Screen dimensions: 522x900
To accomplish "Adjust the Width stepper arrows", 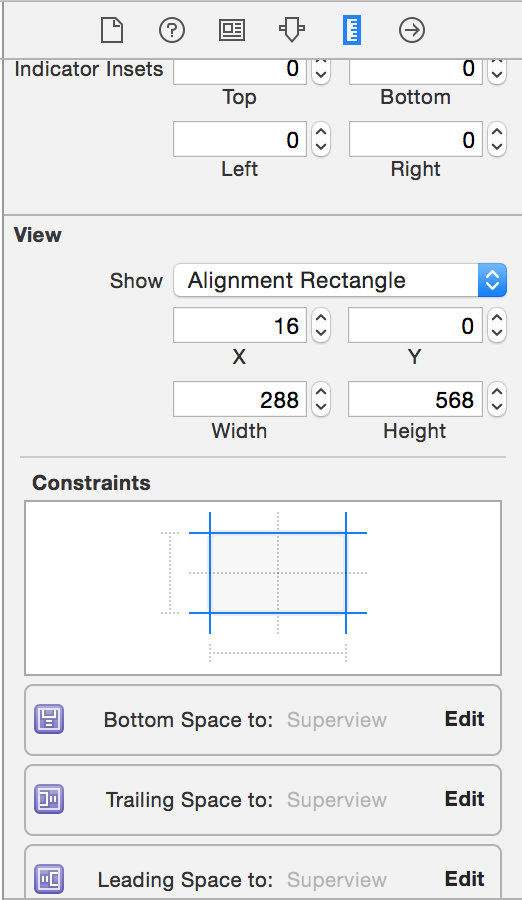I will 321,399.
